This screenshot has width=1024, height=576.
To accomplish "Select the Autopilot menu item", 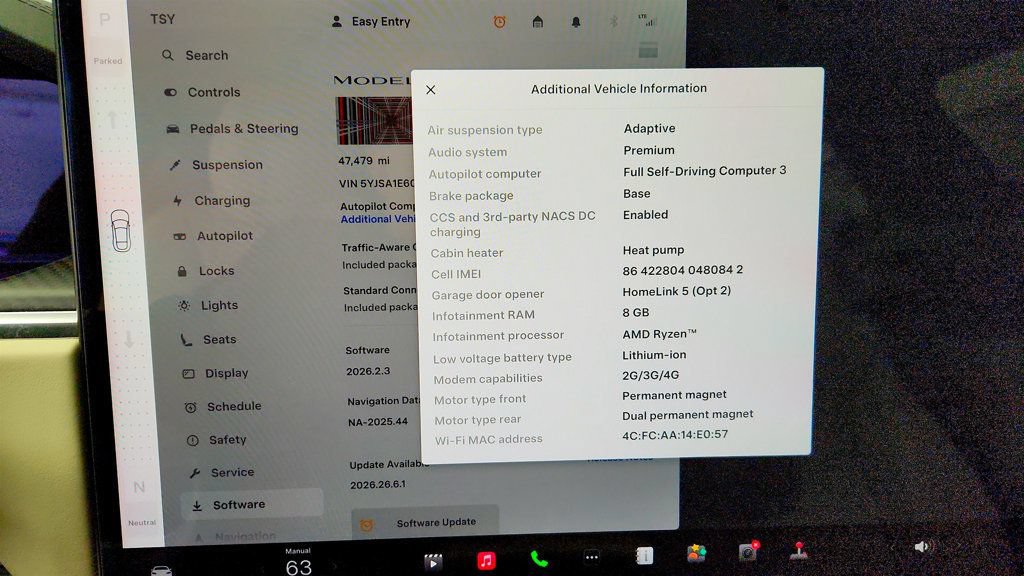I will coord(213,236).
